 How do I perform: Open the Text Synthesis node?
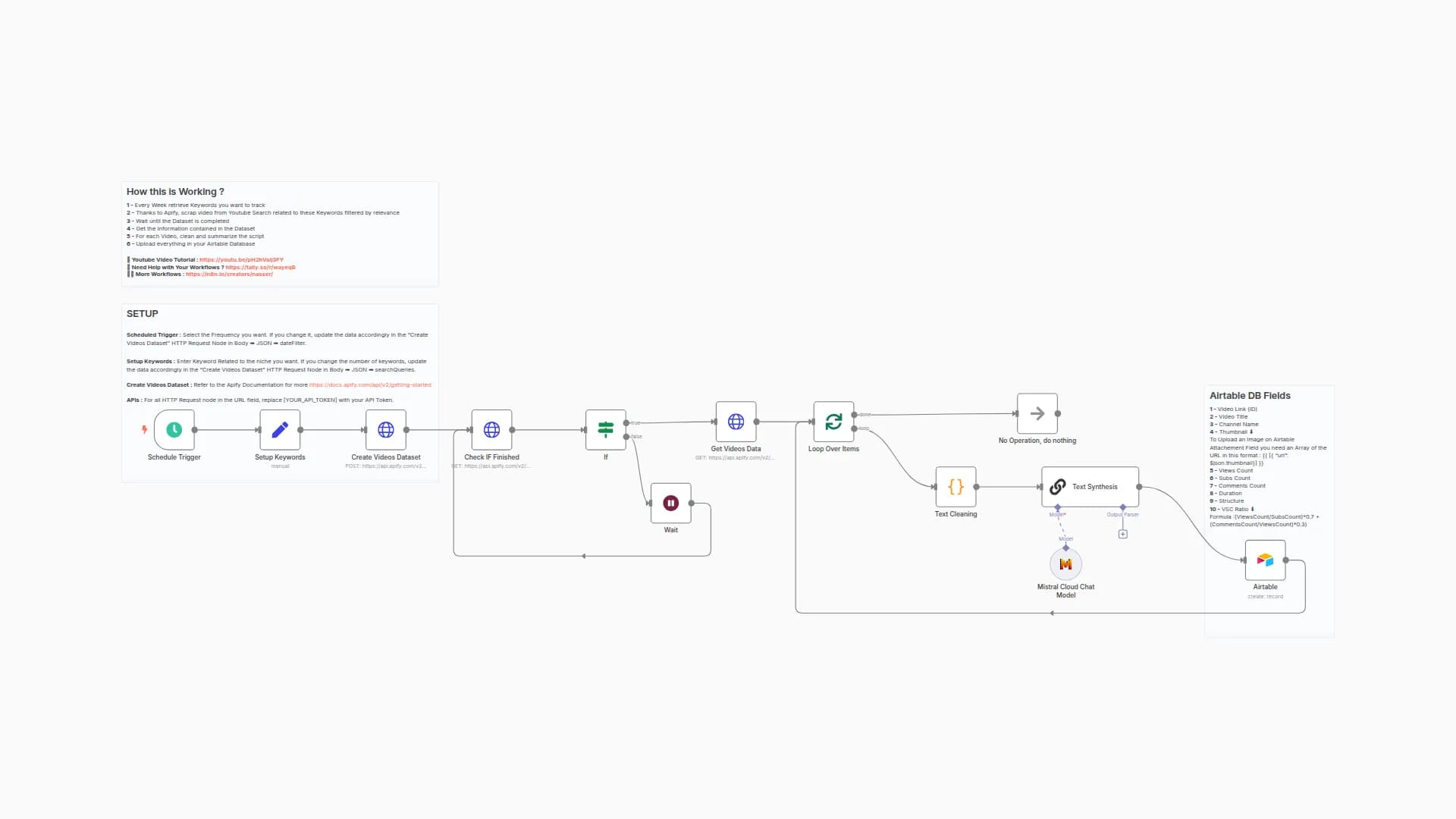point(1090,486)
